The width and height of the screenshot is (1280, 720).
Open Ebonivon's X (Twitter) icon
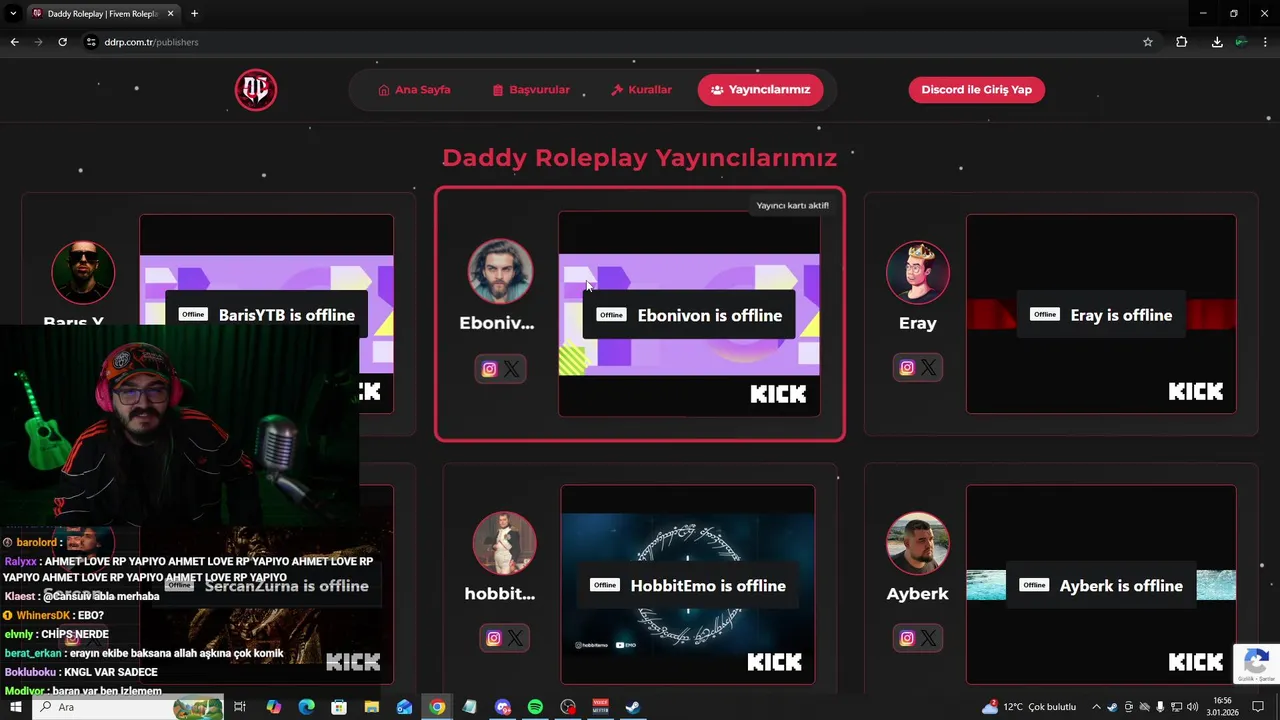click(x=512, y=369)
